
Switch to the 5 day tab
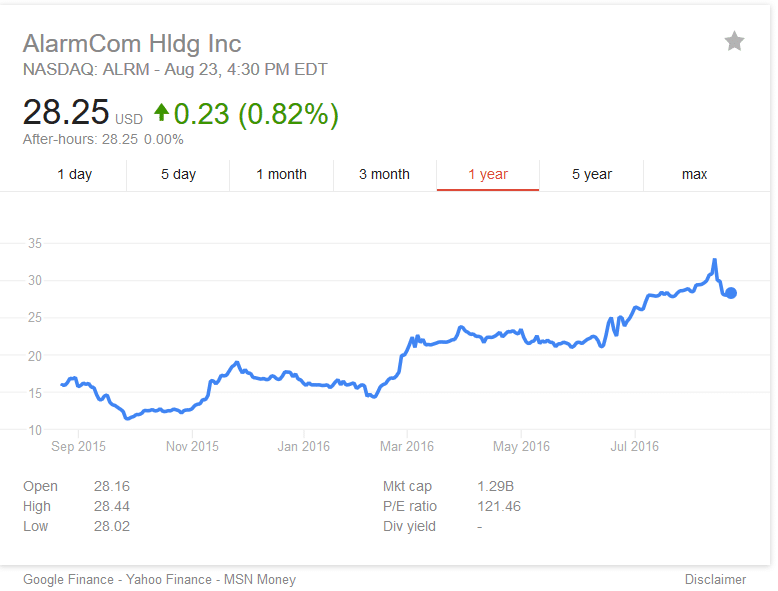tap(178, 175)
